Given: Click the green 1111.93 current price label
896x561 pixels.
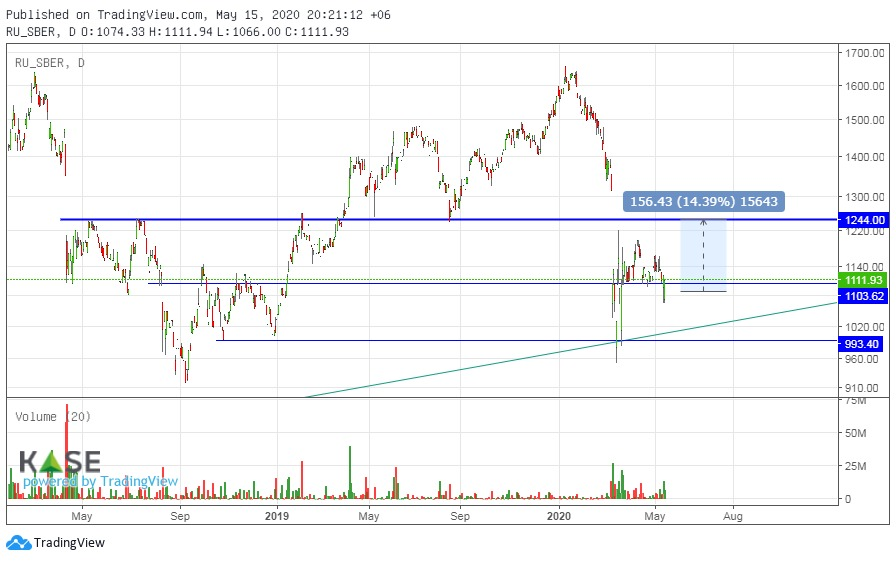Looking at the screenshot, I should 865,281.
